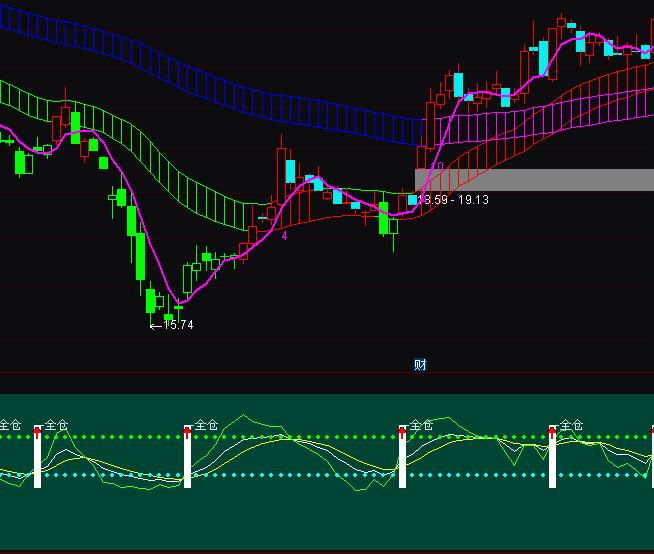Click the green candle above the 15.74 low

coord(151,300)
